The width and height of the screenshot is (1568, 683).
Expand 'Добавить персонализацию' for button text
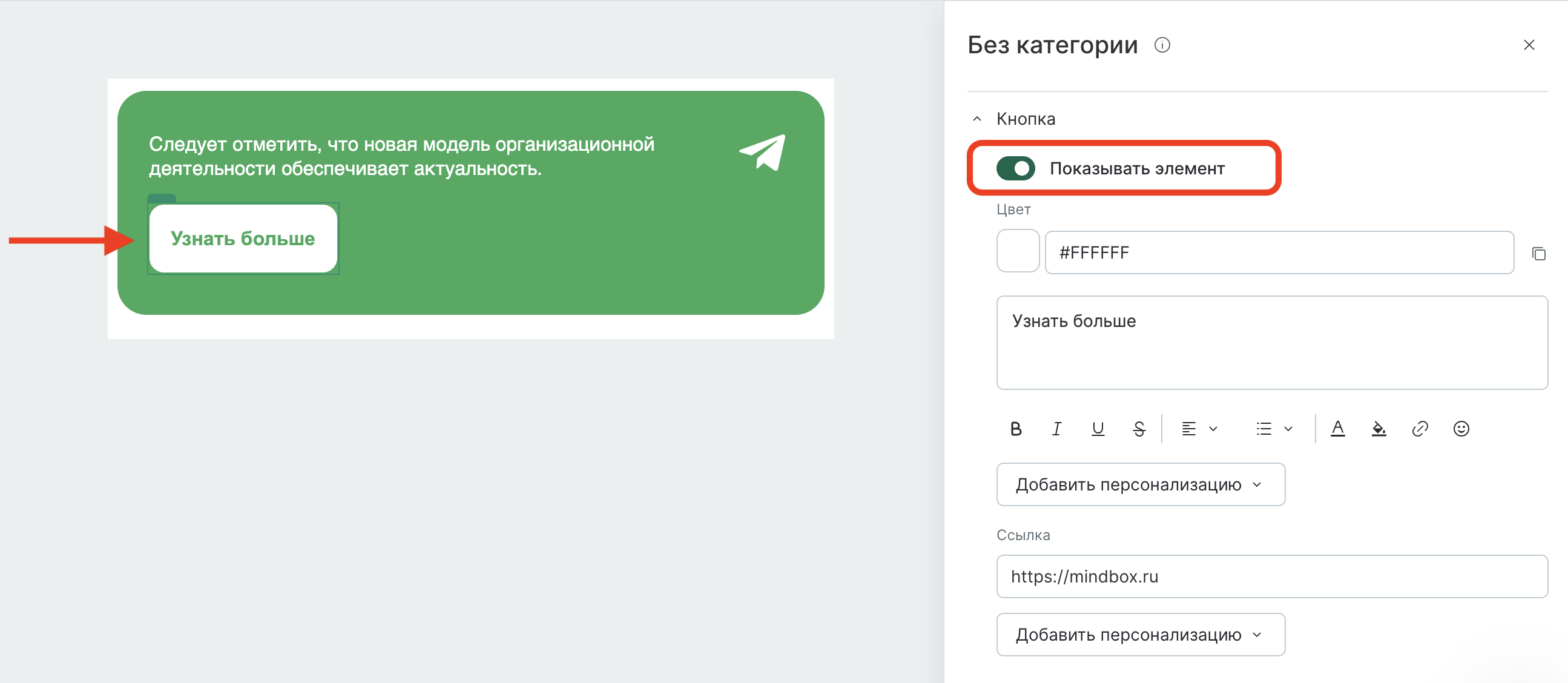point(1140,485)
